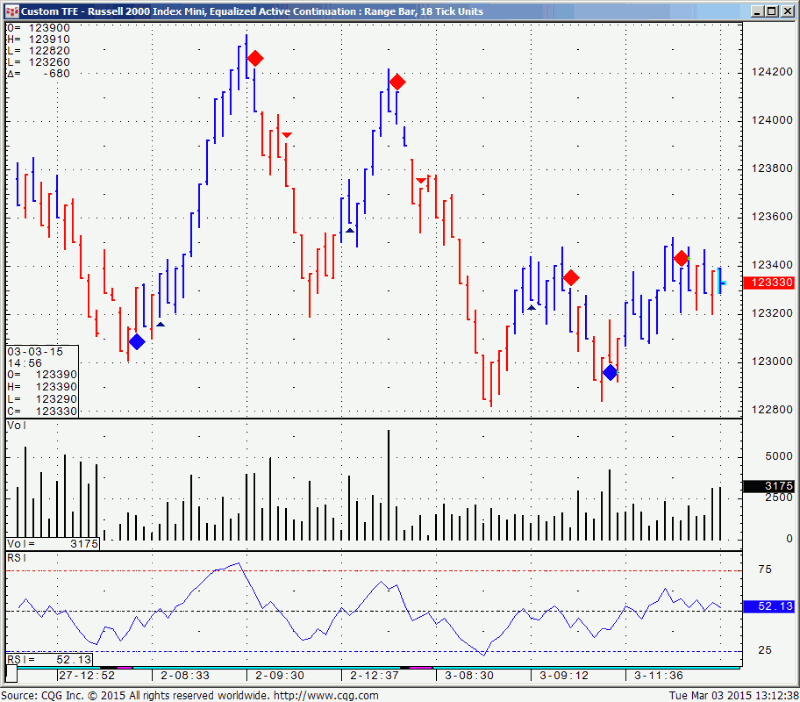Click the '03-03-15' date in the data box
Screen dimensions: 800x702
click(x=35, y=352)
